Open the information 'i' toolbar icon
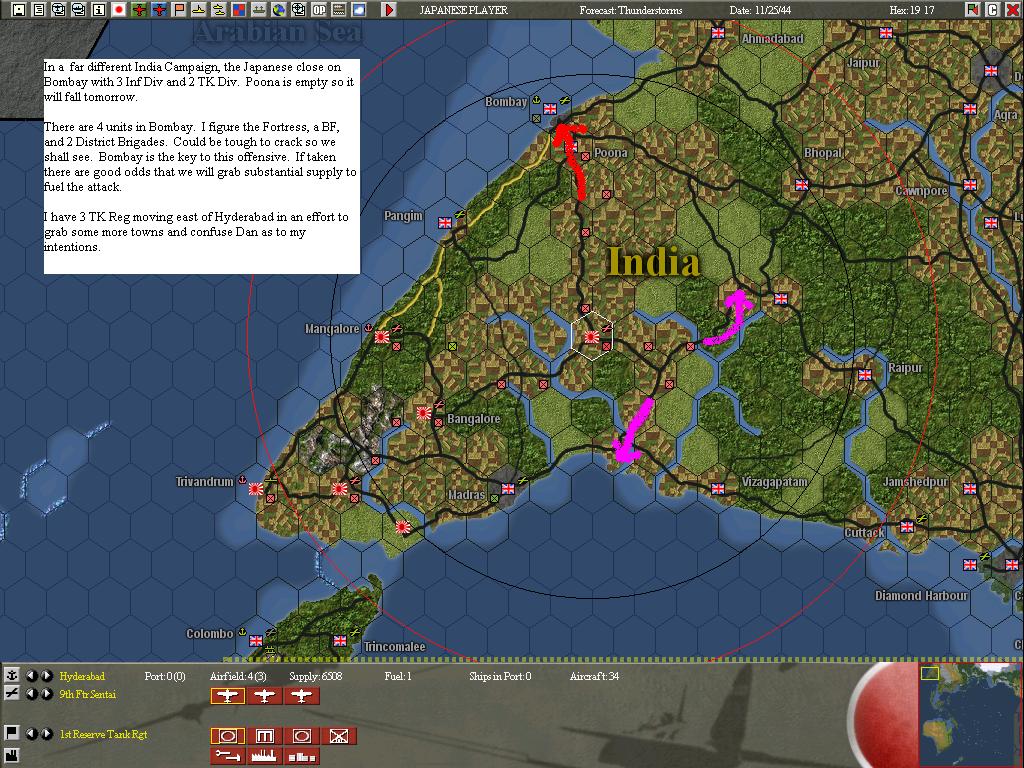 (99, 9)
